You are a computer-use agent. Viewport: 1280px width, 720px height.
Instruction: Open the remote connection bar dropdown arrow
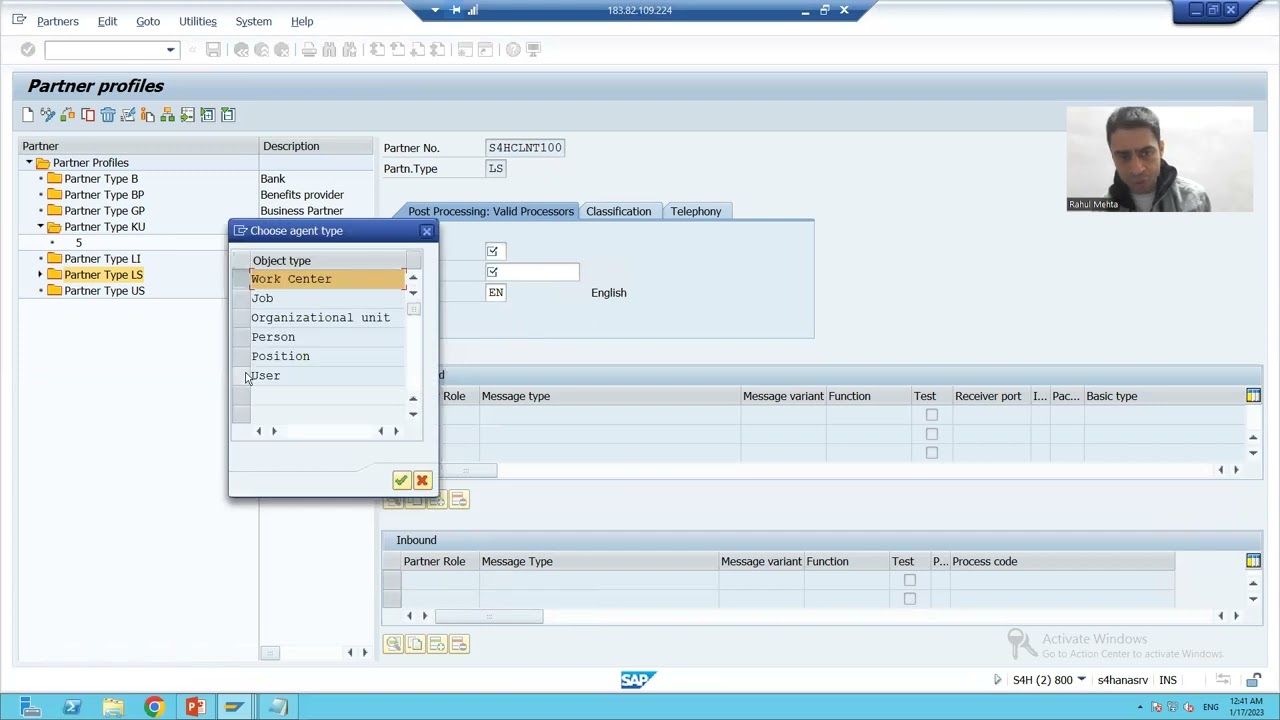(x=435, y=10)
